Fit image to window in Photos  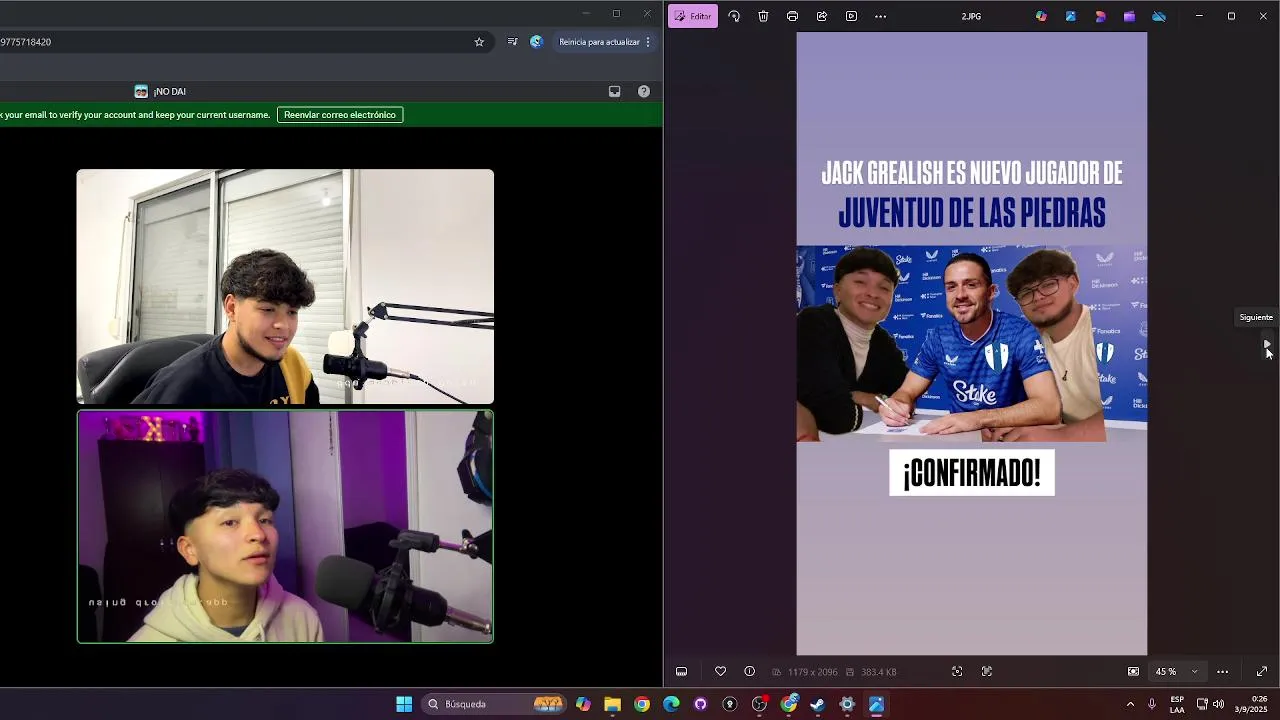click(x=1133, y=672)
